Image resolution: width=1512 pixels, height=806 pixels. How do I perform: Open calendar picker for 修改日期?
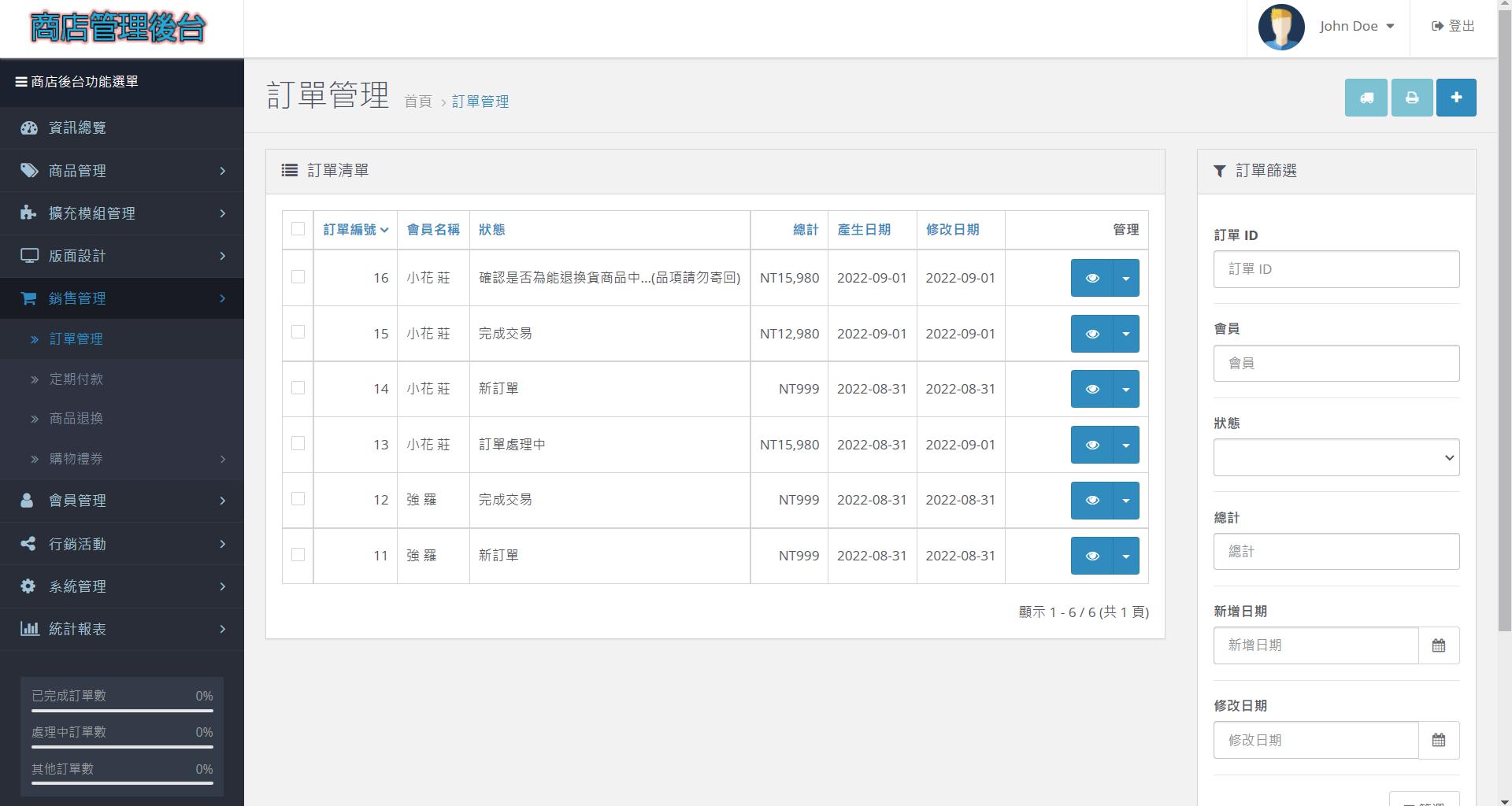click(1439, 740)
